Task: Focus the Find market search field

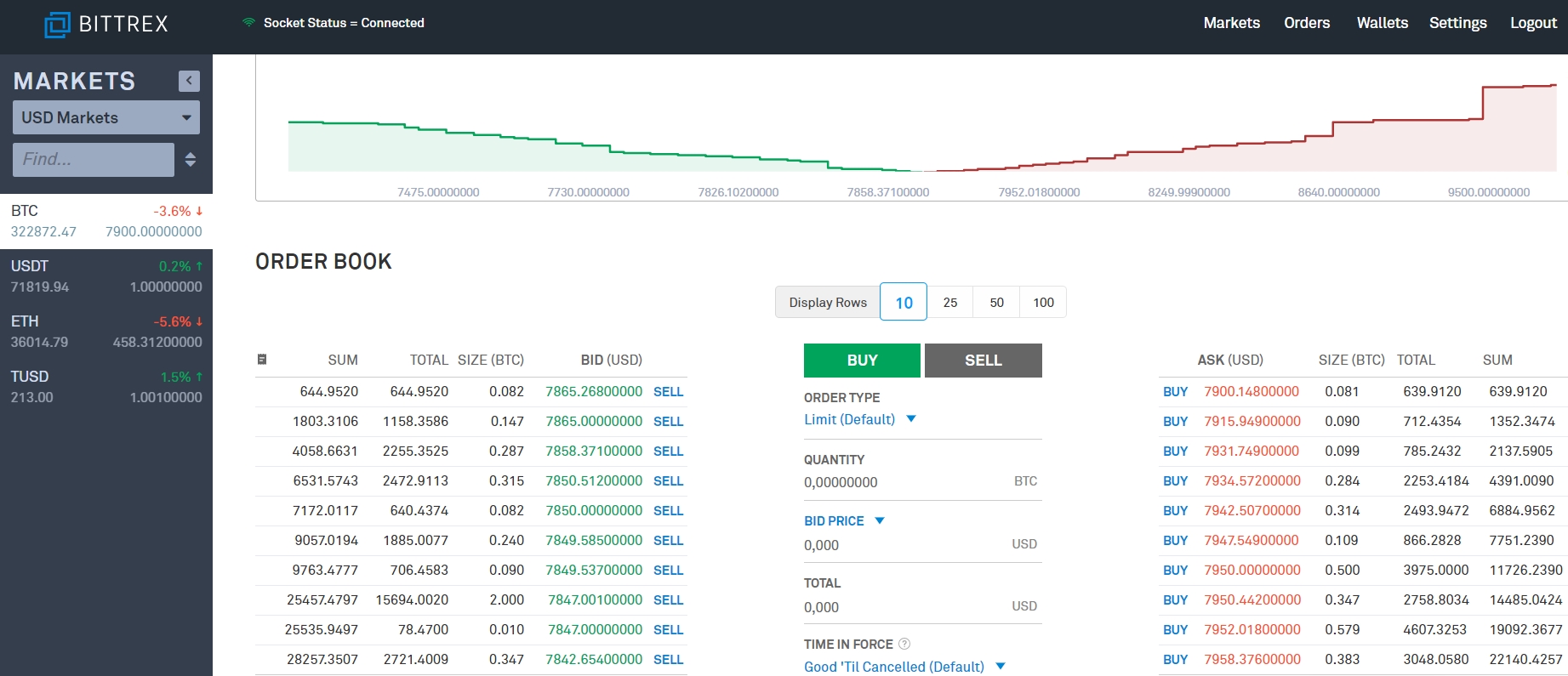Action: click(94, 160)
